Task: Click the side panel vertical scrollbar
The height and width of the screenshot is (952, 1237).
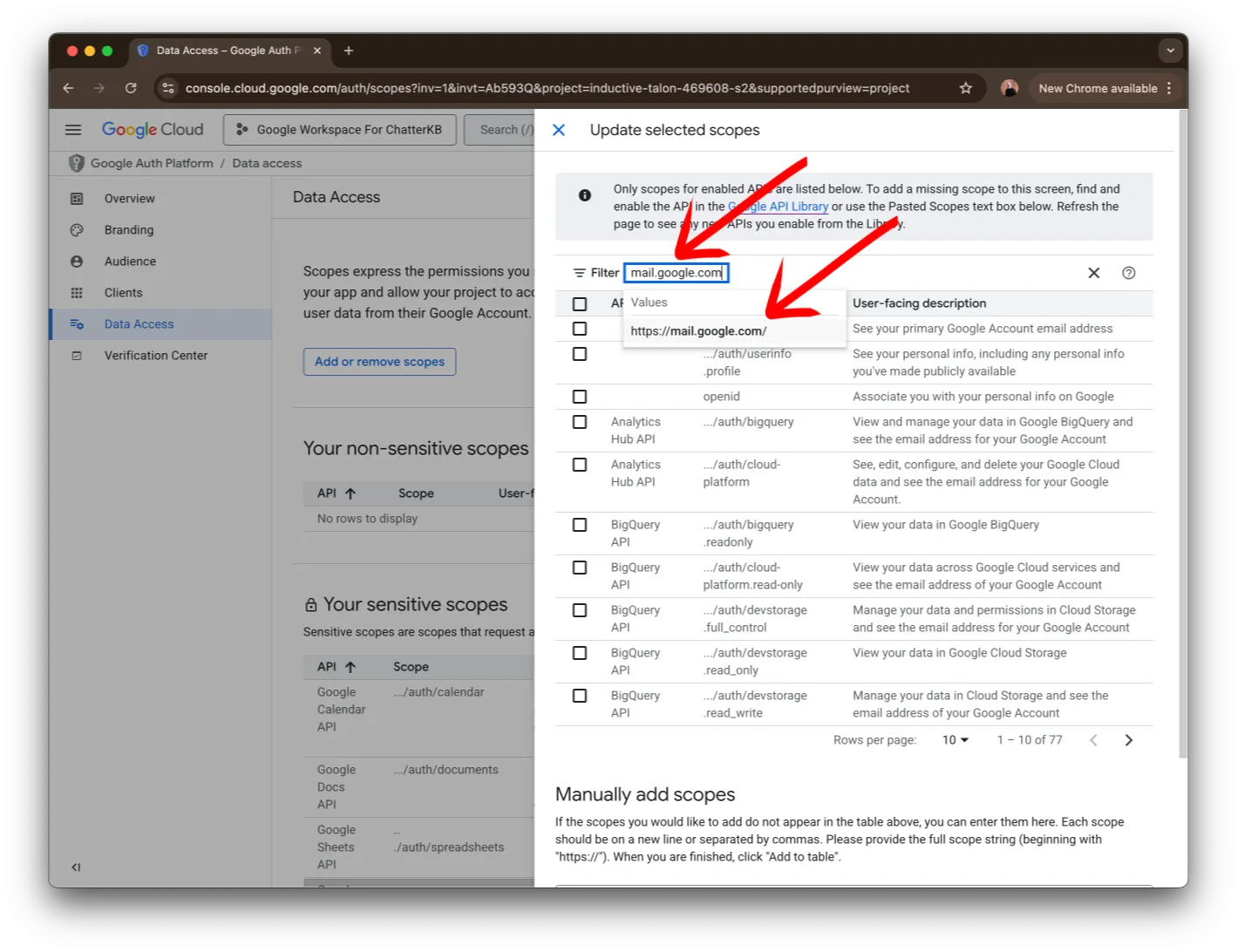Action: tap(1182, 433)
